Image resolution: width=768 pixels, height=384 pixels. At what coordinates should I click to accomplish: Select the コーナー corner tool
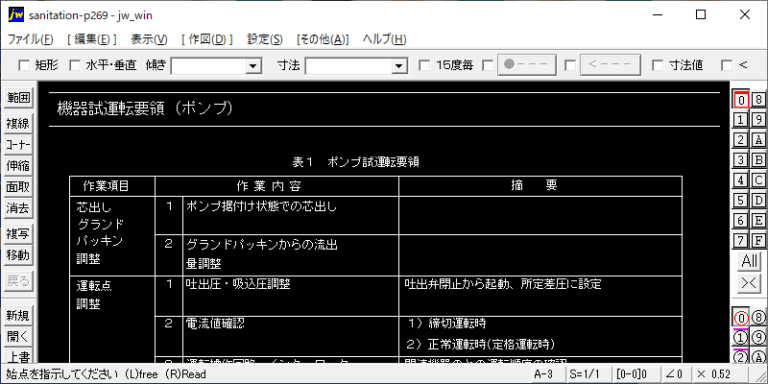click(x=19, y=145)
